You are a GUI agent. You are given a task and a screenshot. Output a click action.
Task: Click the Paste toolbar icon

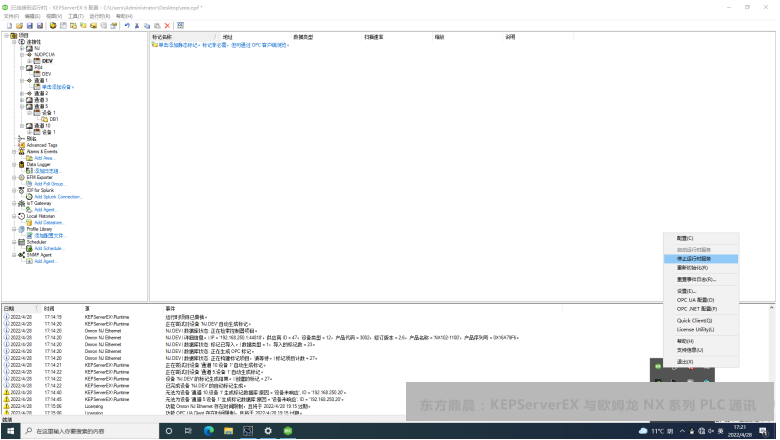(x=157, y=25)
